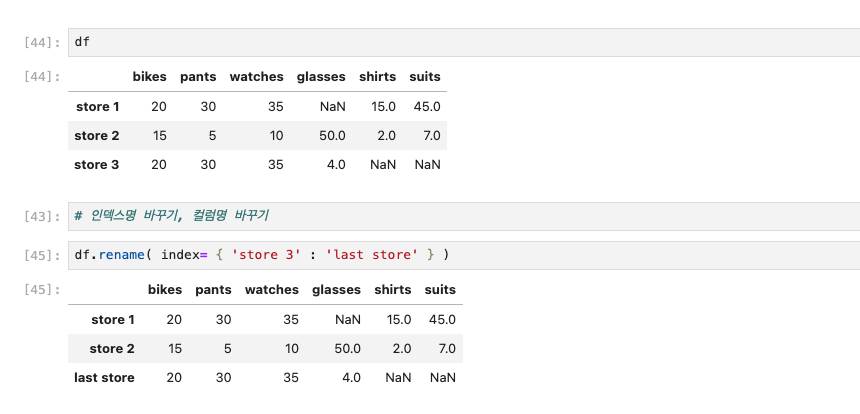The height and width of the screenshot is (414, 860).
Task: In output 44, click store 2's suits value 7.0
Action: (x=431, y=135)
